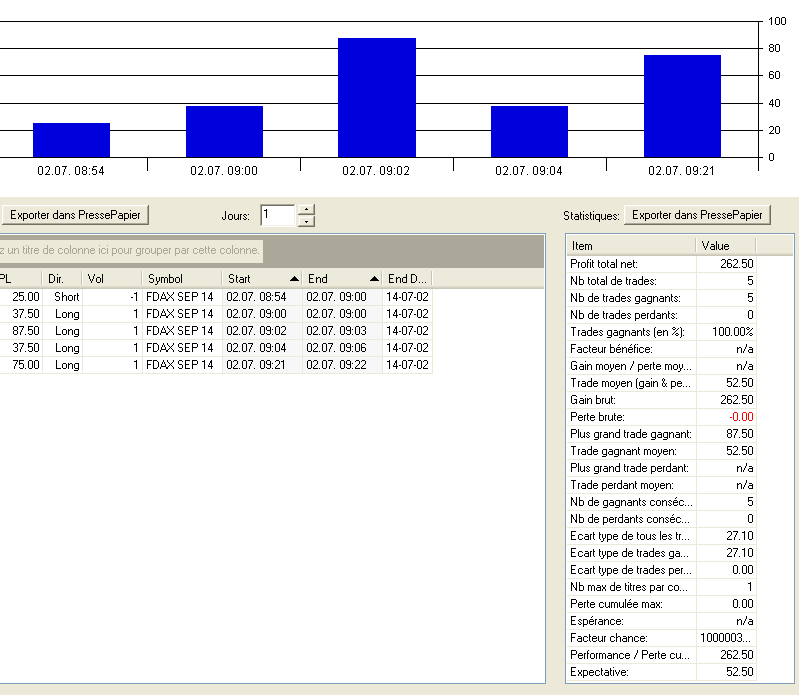The width and height of the screenshot is (799, 695).
Task: Click the End D... column header
Action: pyautogui.click(x=407, y=279)
